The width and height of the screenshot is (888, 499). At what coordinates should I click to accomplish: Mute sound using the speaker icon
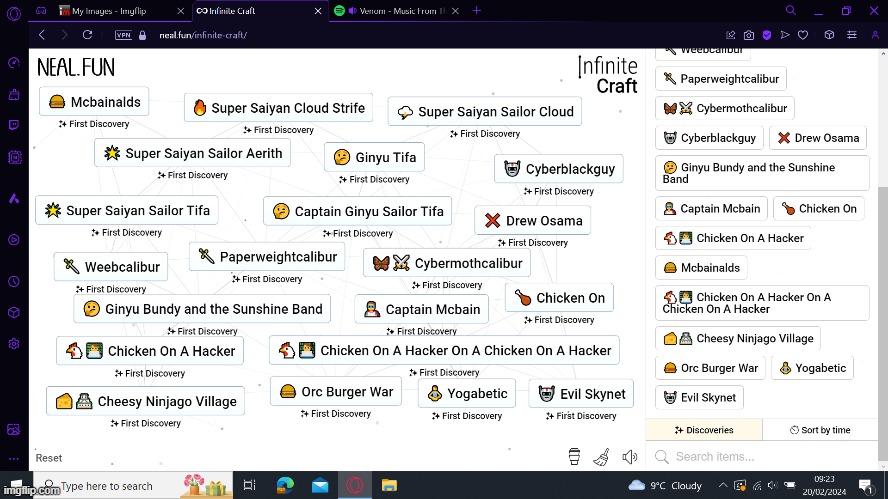click(x=630, y=457)
